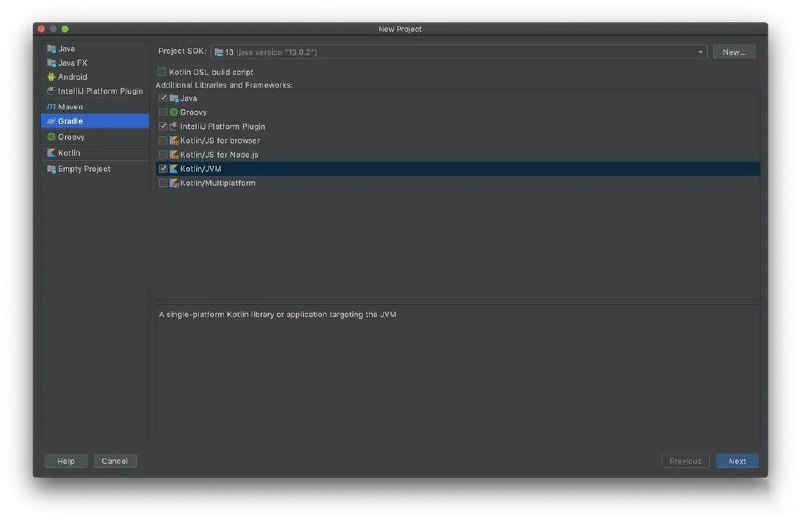Screen dimensions: 800x521
Task: Click the Java FX icon in the sidebar
Action: point(51,63)
